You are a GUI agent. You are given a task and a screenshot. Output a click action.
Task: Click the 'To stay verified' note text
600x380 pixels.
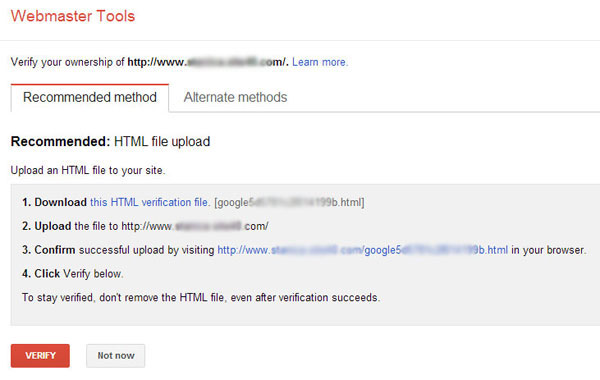pyautogui.click(x=201, y=297)
